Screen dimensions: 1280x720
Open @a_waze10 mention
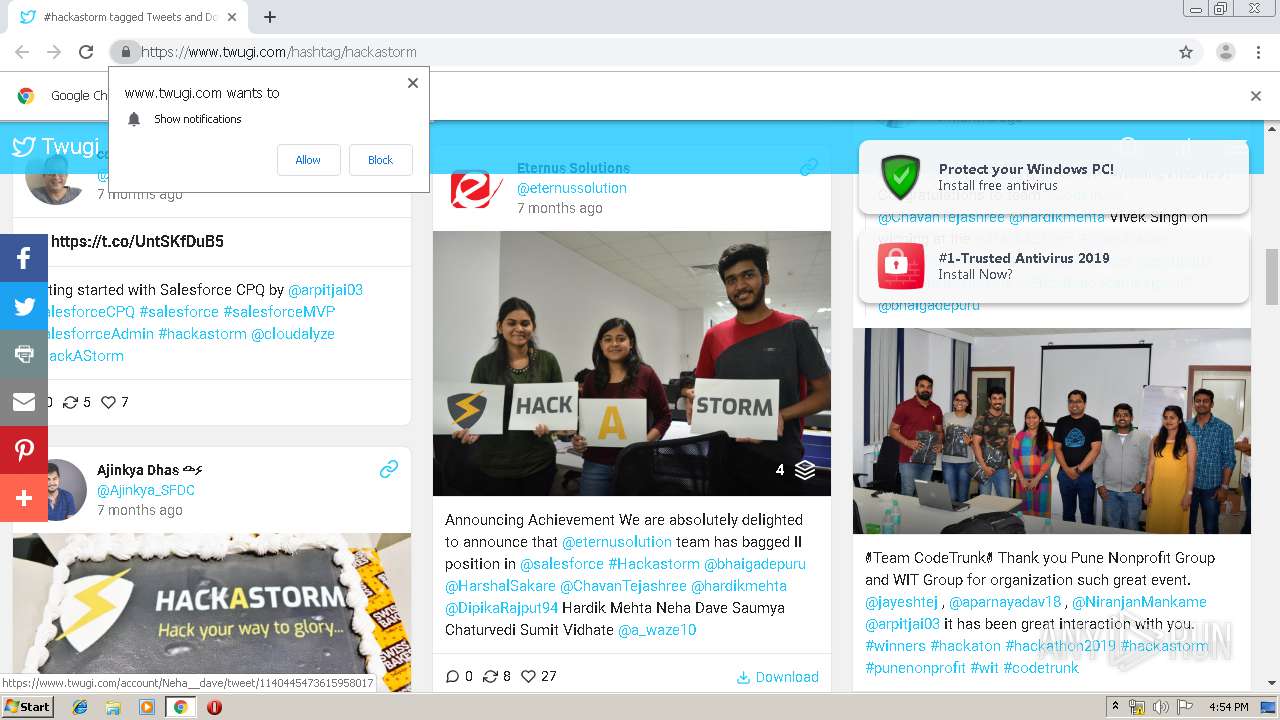click(x=657, y=630)
